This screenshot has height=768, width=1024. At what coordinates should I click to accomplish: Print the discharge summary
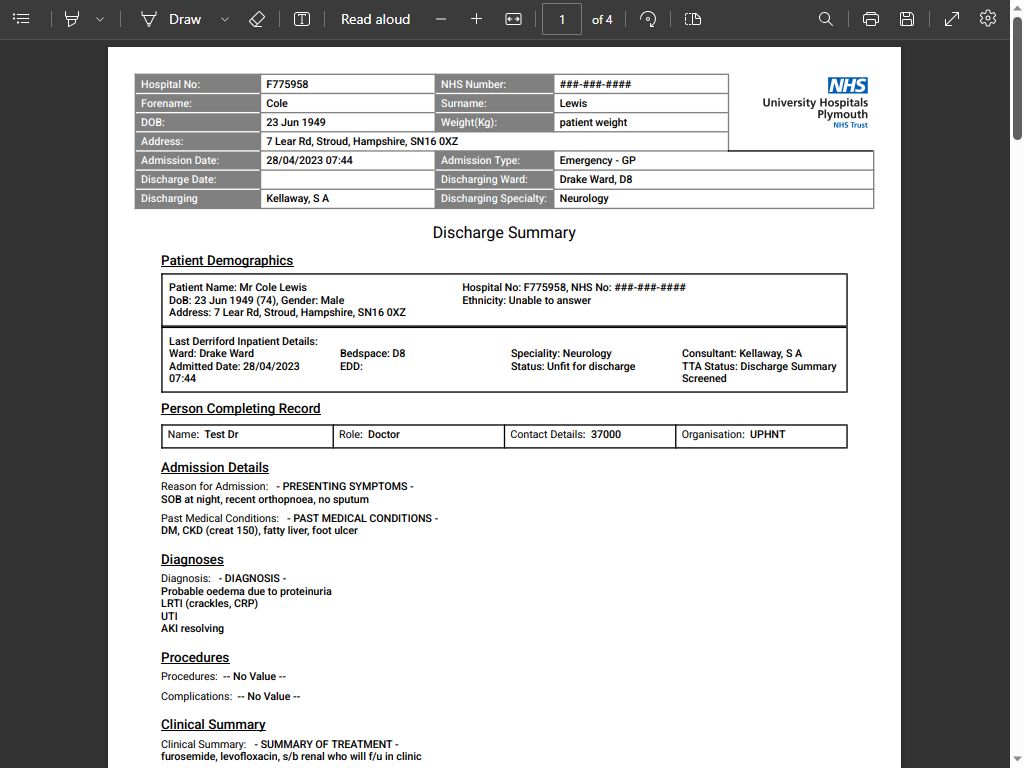(x=871, y=19)
